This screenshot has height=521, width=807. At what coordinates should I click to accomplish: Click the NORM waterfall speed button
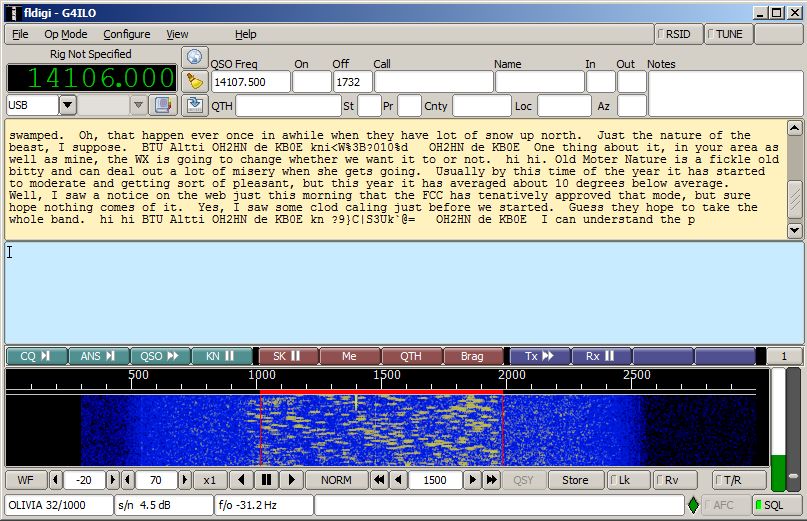337,480
